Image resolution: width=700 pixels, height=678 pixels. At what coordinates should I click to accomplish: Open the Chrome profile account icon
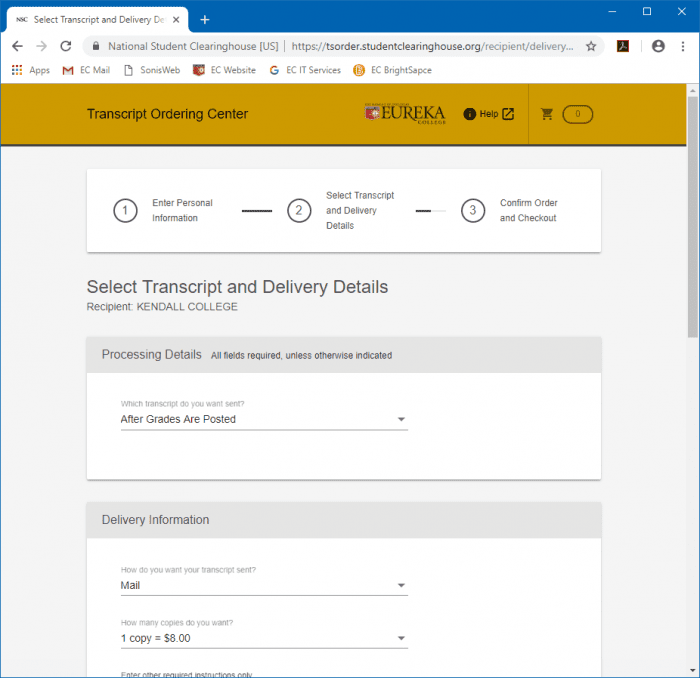tap(658, 46)
